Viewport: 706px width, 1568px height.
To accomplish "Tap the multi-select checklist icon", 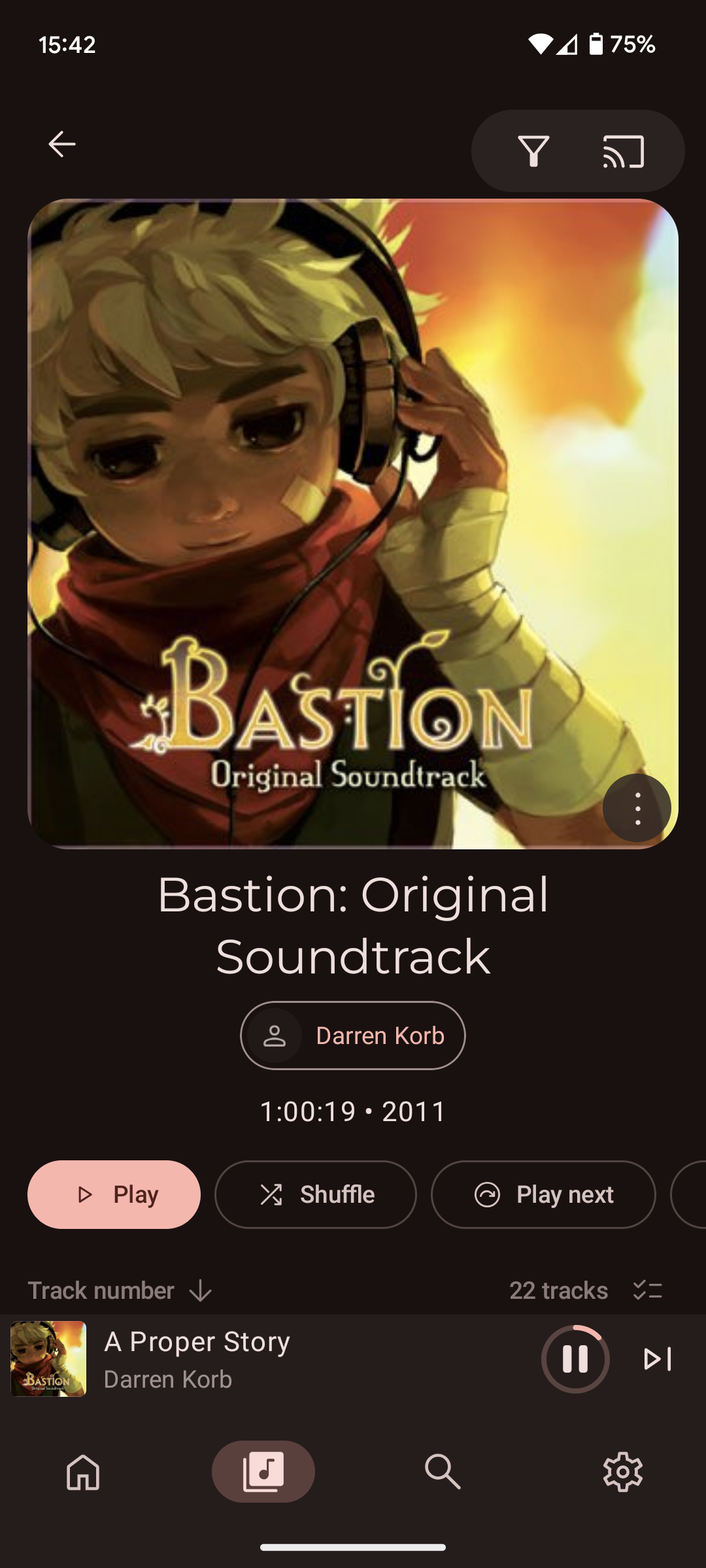I will 648,1290.
